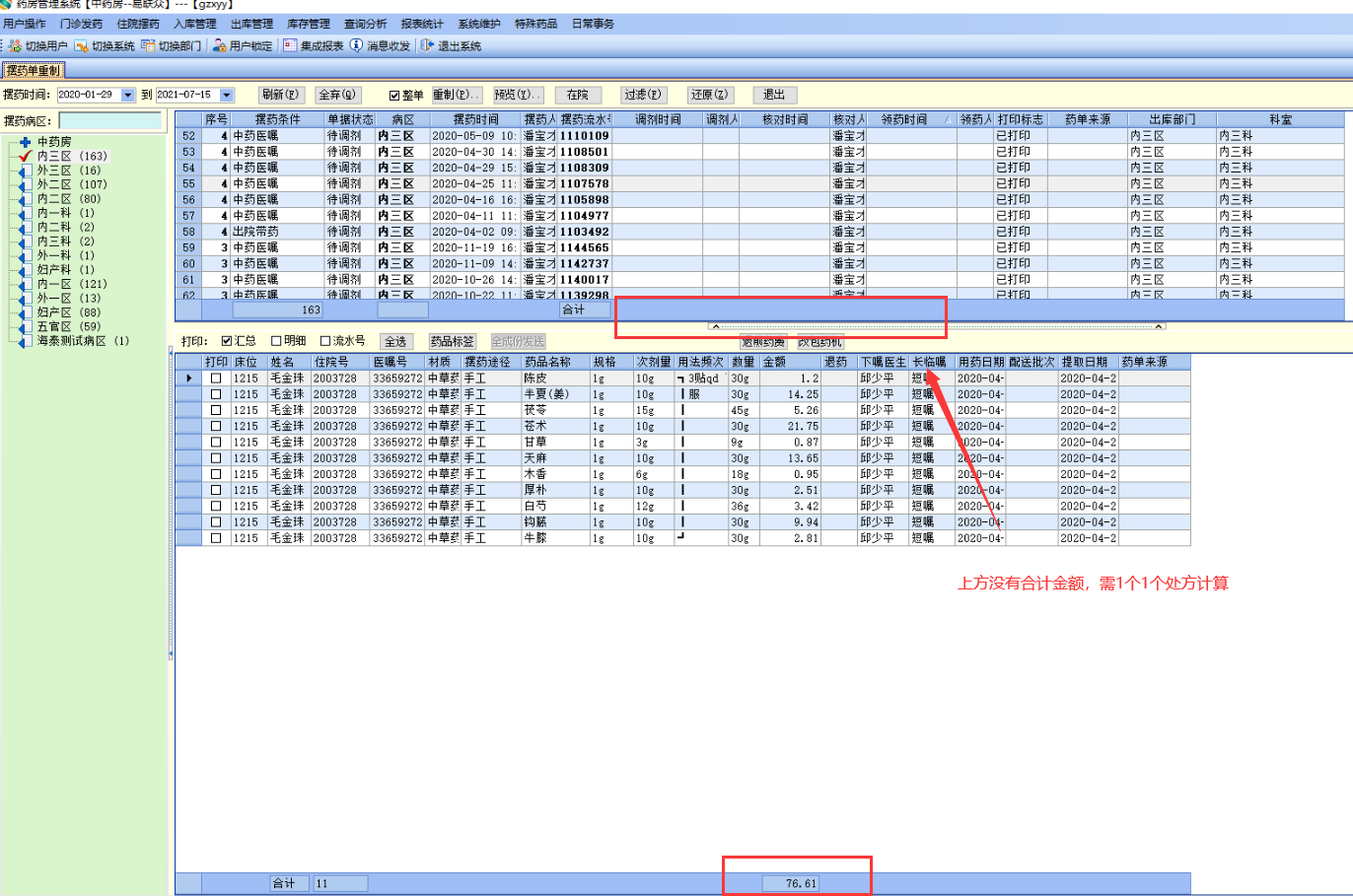Open the start date dropdown 2020-01-29

point(128,95)
